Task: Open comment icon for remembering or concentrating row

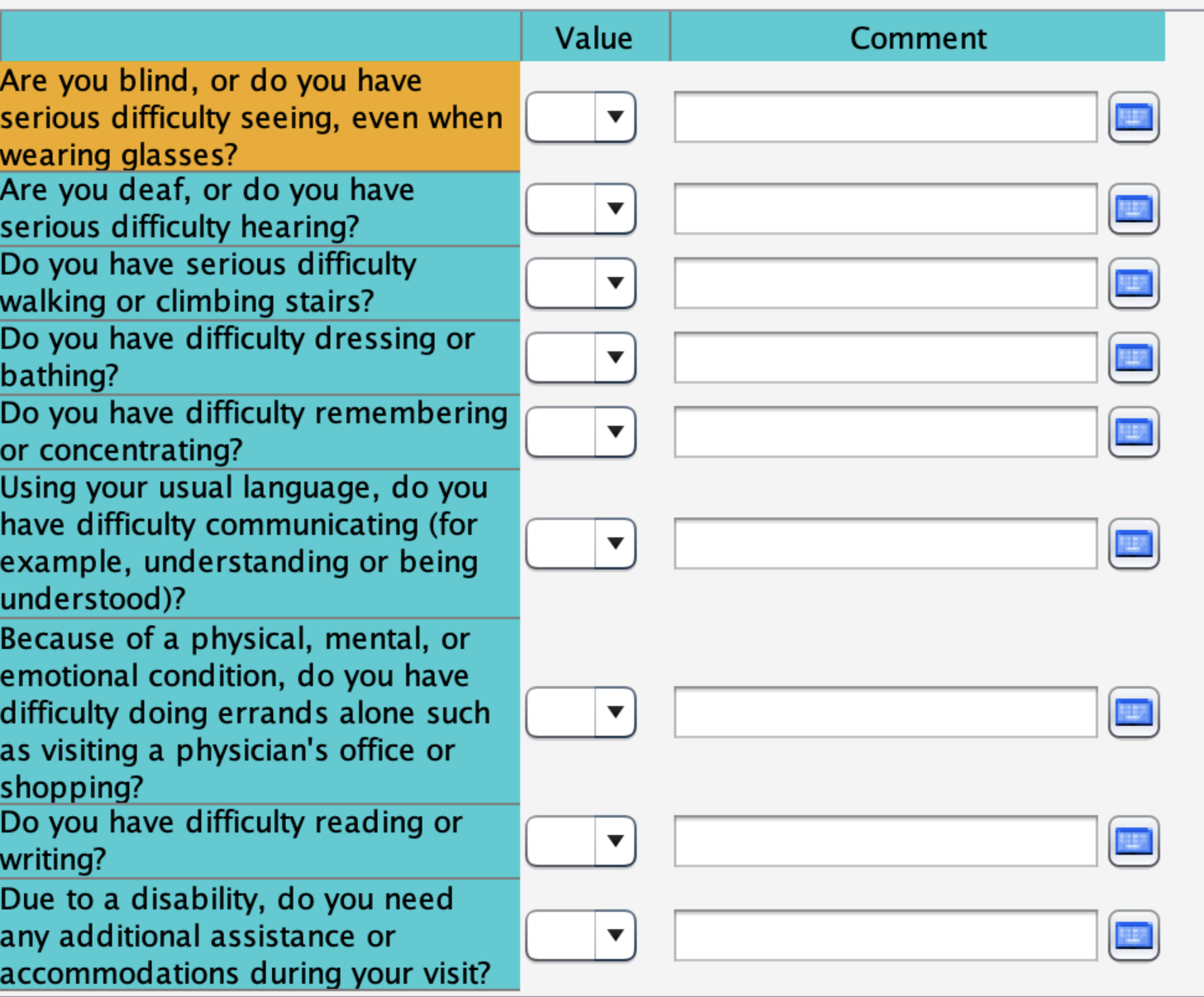Action: pyautogui.click(x=1134, y=432)
